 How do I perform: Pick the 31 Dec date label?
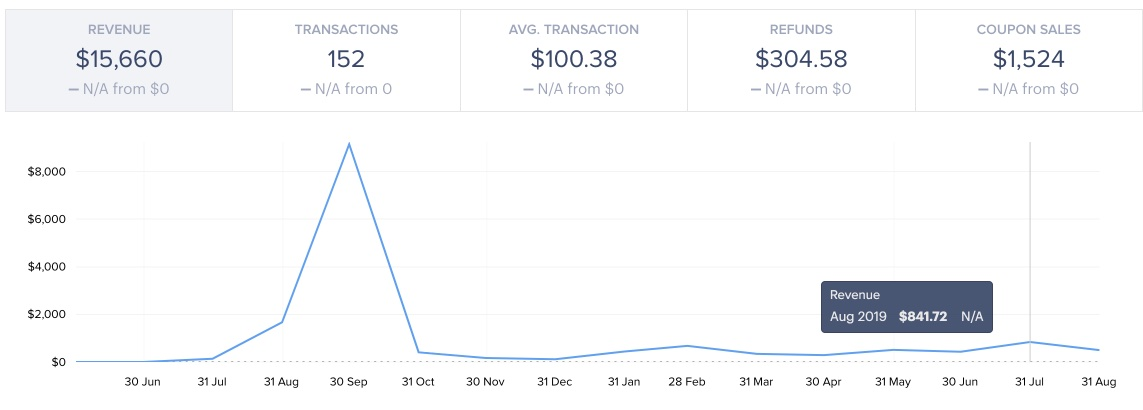coord(554,381)
